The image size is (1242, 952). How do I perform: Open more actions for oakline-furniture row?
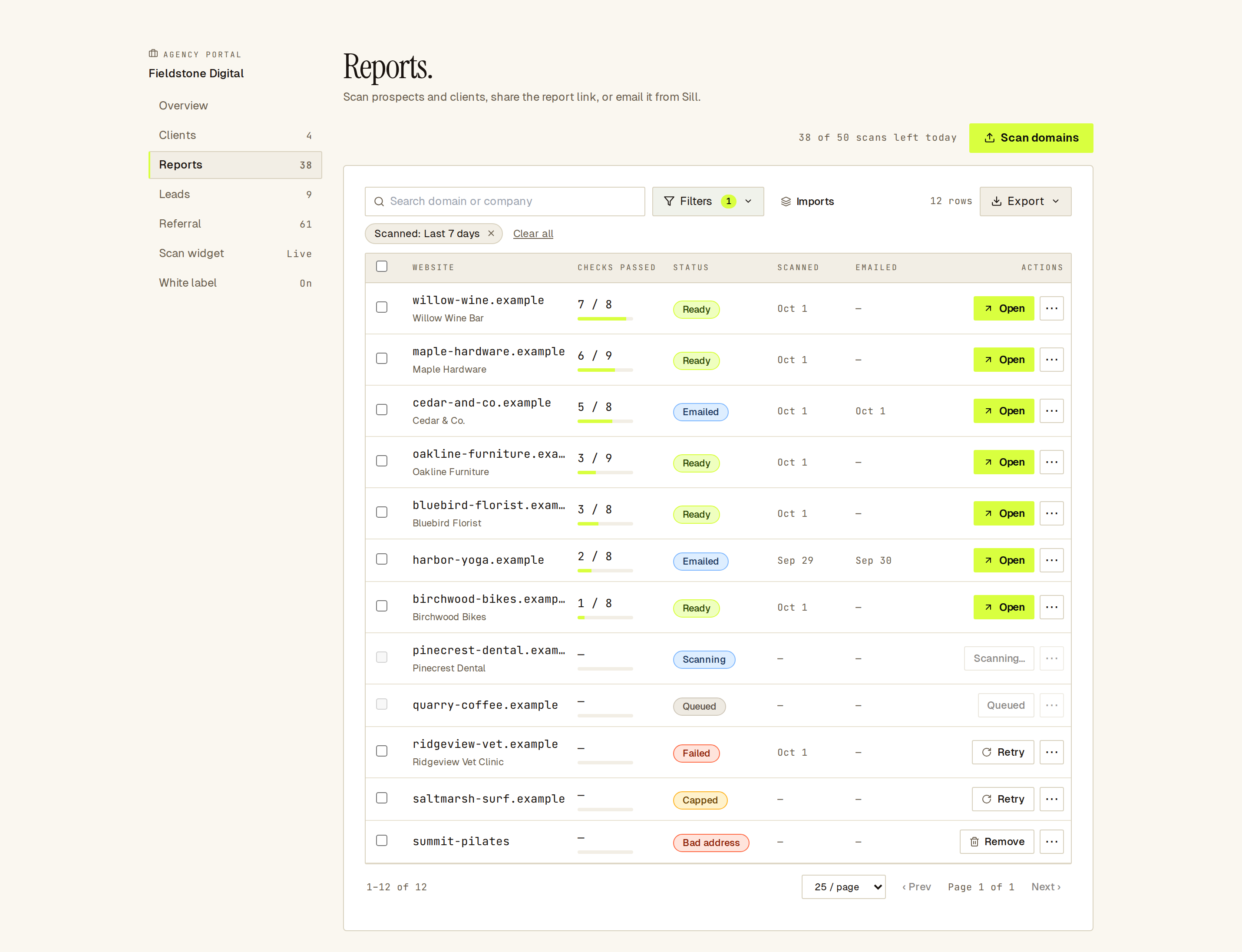click(1051, 462)
